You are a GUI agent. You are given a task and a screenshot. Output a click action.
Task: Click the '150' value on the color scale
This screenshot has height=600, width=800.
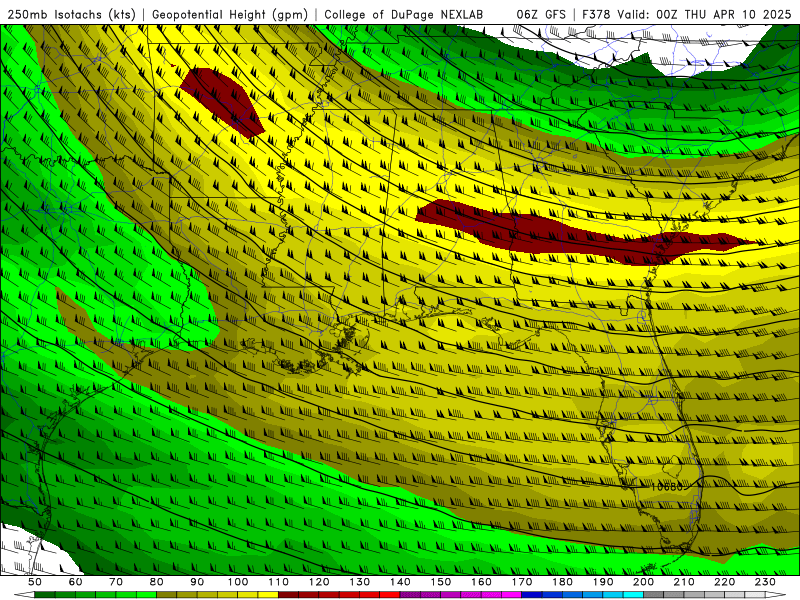click(x=441, y=582)
